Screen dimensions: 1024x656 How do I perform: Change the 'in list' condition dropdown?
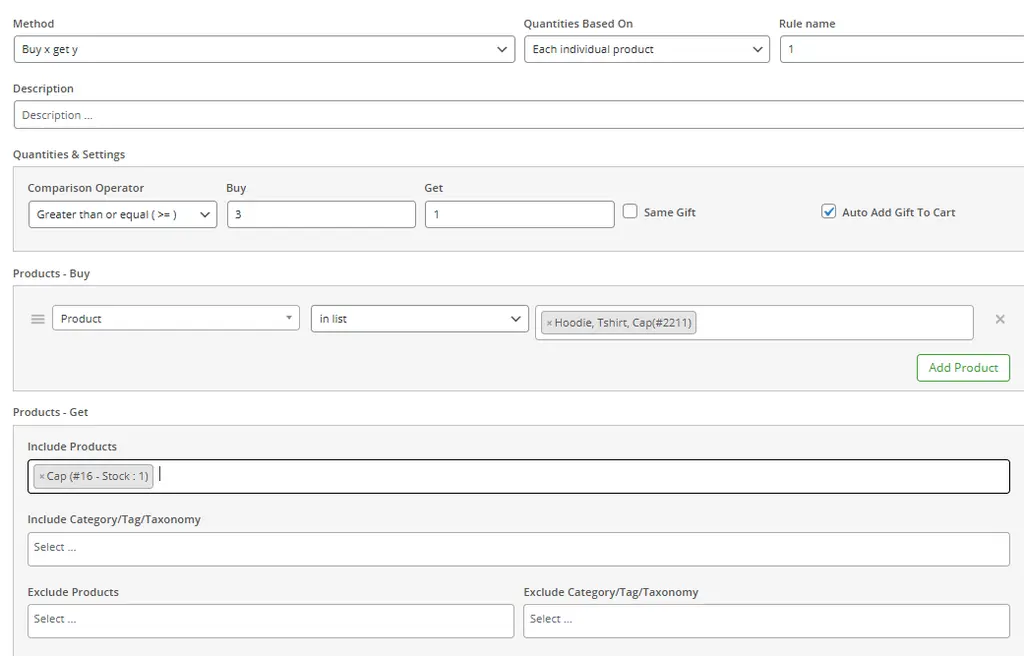pos(419,319)
